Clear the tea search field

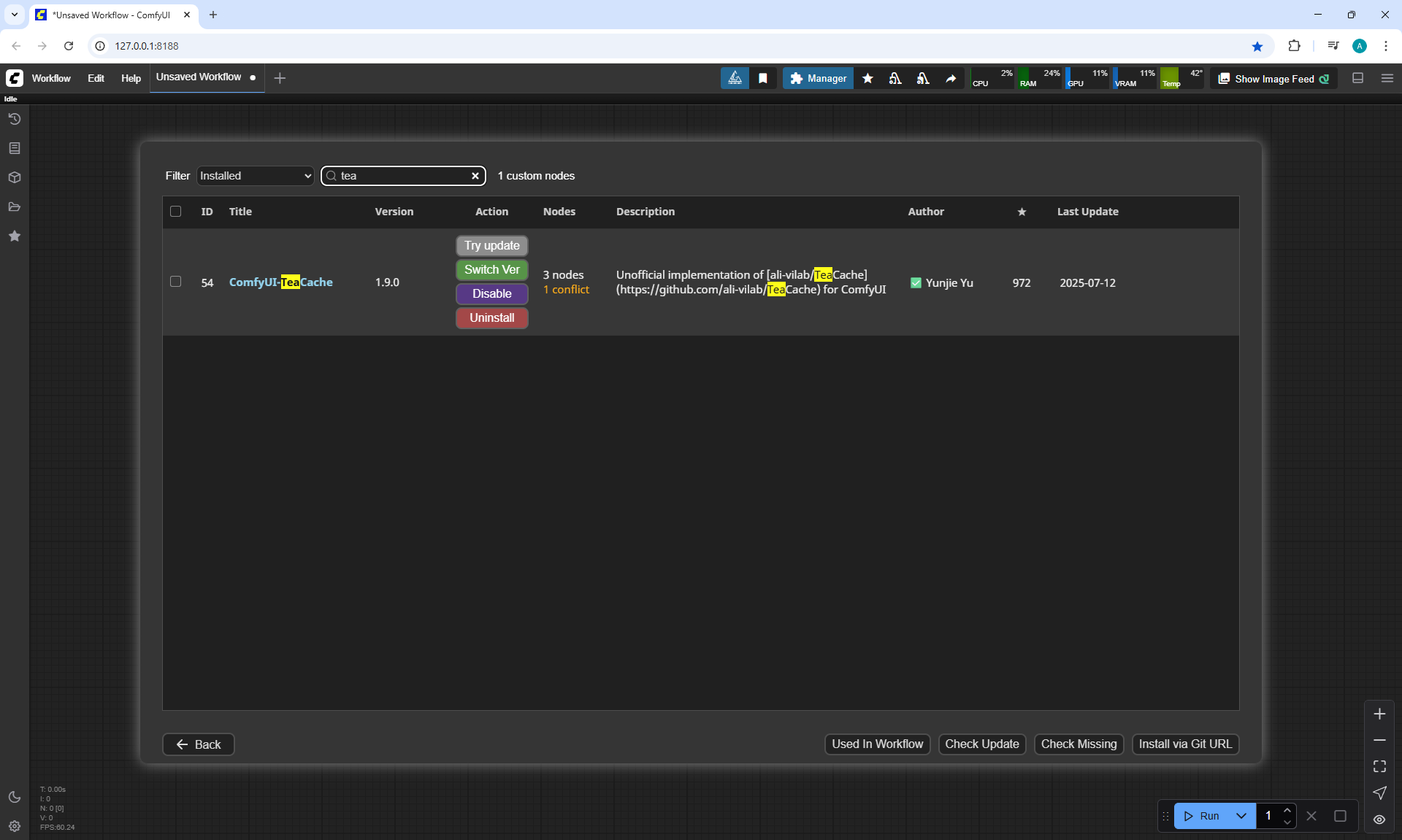click(475, 176)
